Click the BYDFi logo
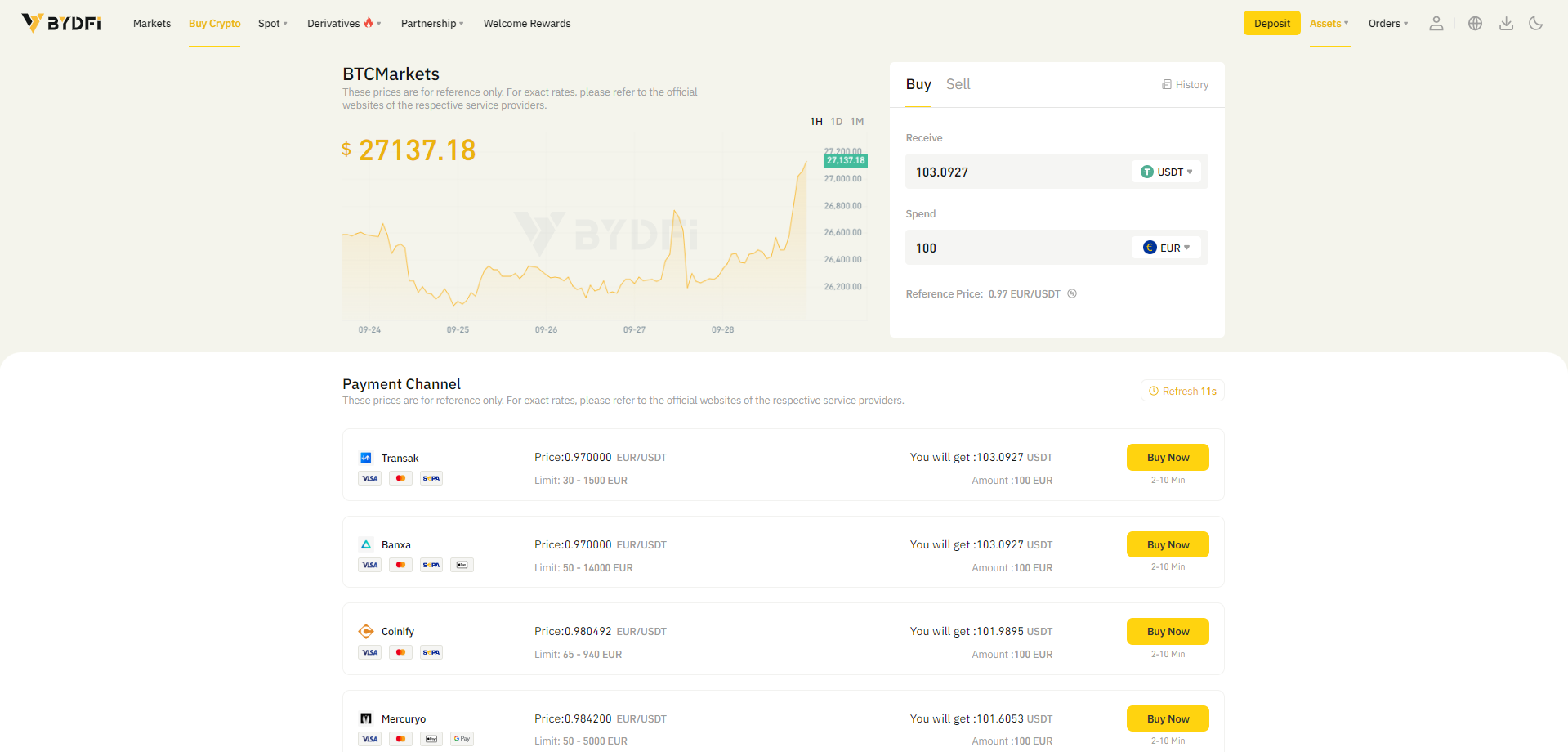This screenshot has width=1568, height=752. (61, 23)
